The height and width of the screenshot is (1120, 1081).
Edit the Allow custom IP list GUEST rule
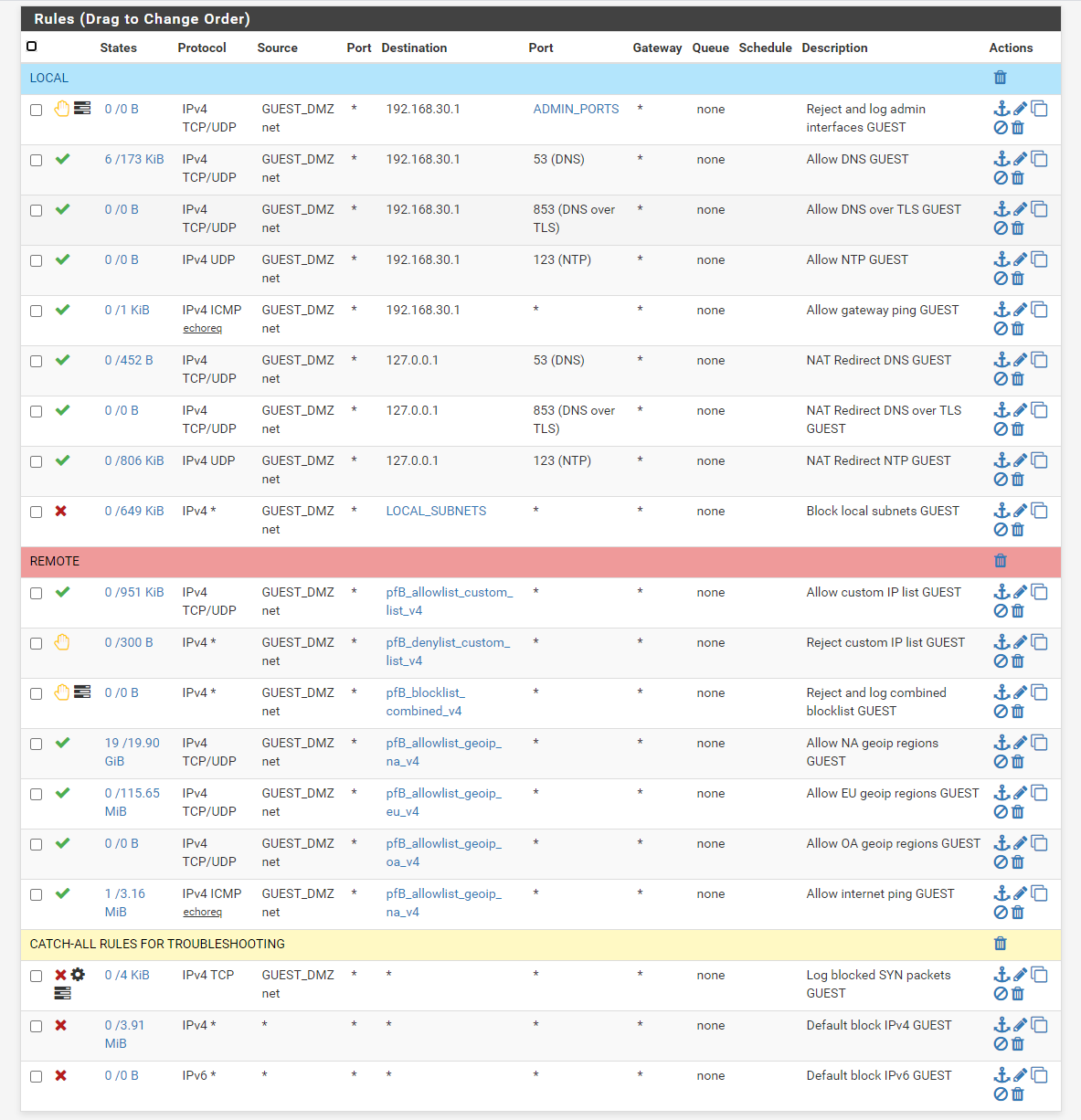point(1020,592)
